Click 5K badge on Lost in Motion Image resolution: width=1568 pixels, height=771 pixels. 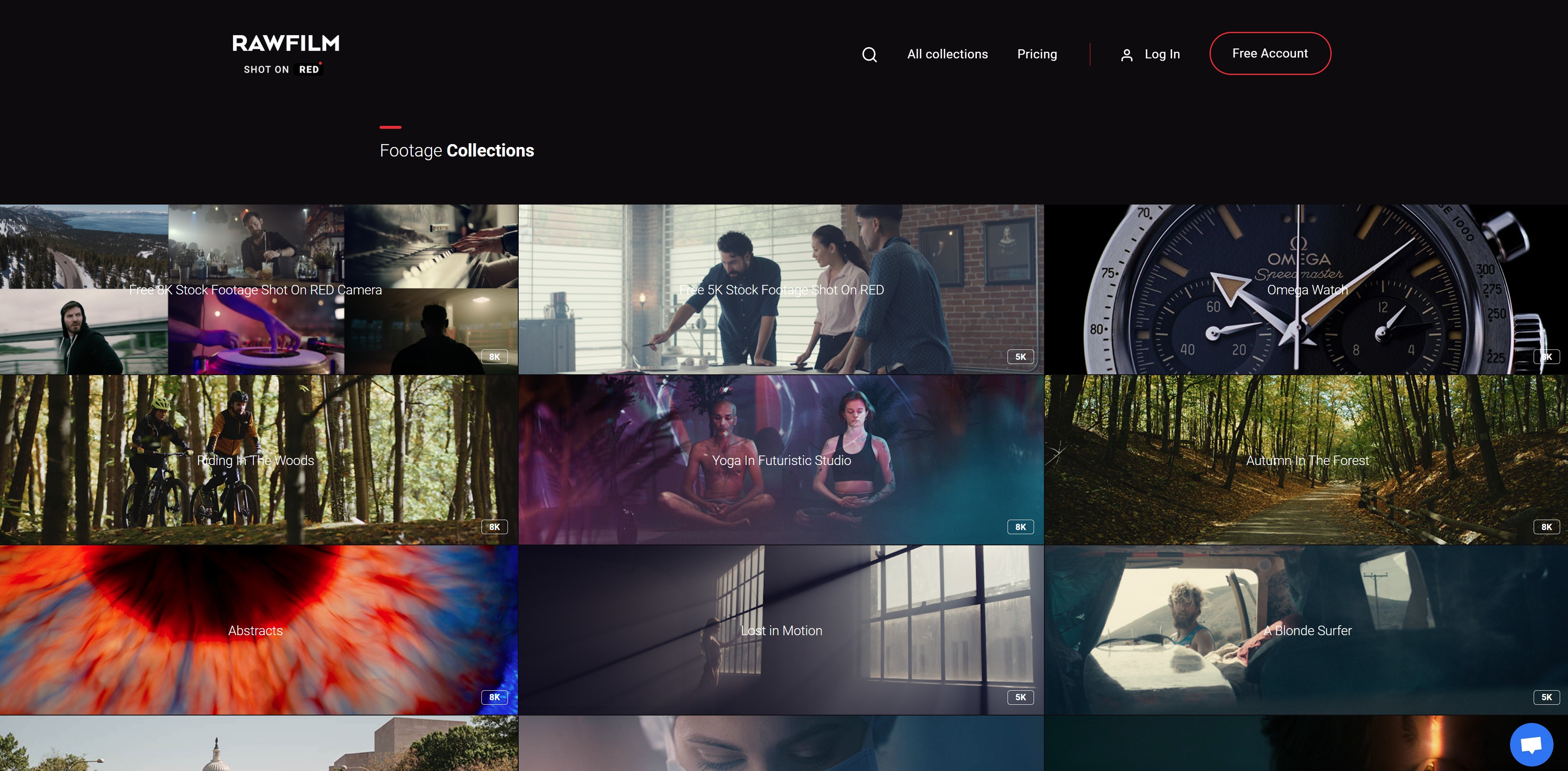[1020, 697]
